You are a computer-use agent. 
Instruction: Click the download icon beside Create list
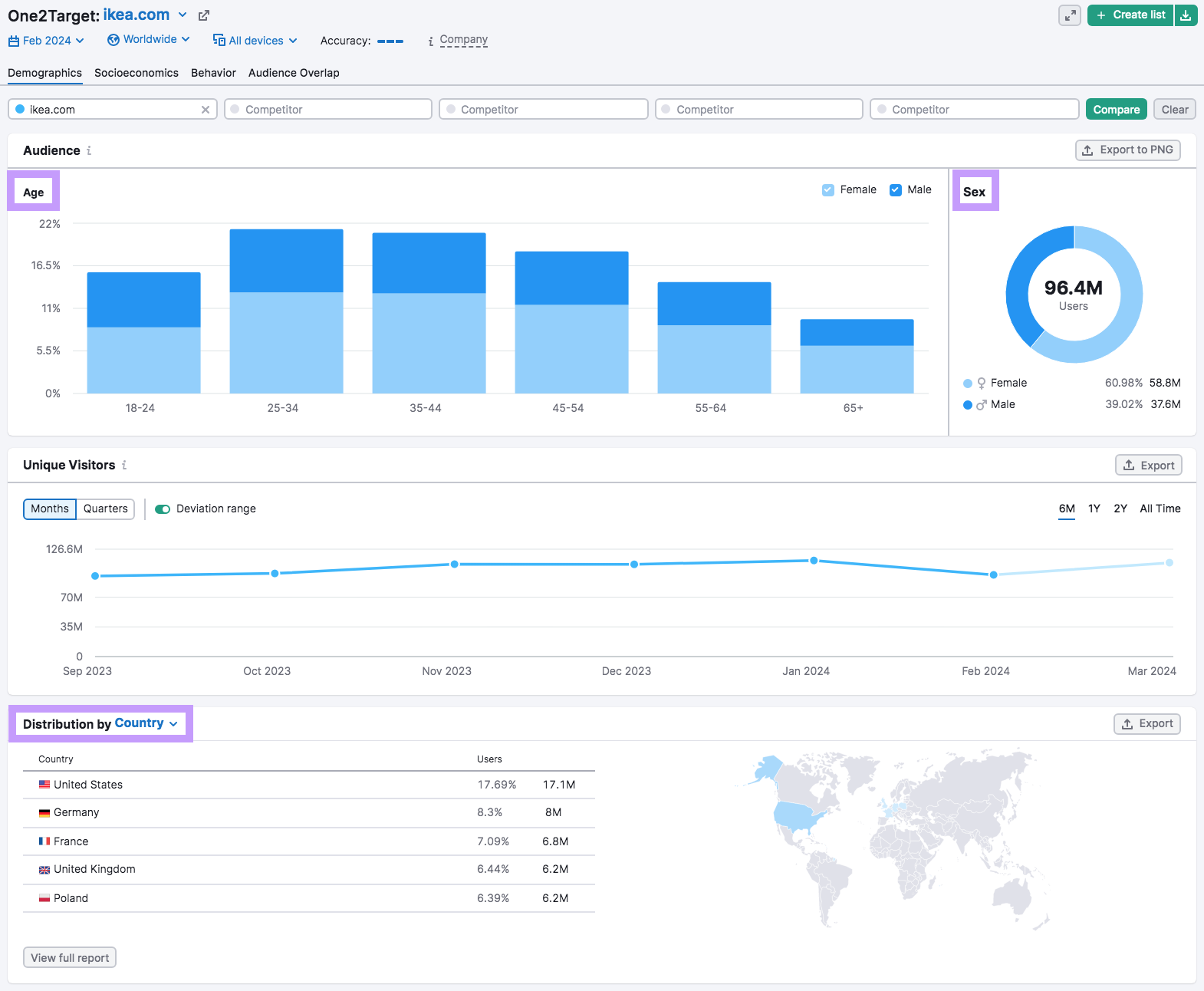tap(1186, 15)
